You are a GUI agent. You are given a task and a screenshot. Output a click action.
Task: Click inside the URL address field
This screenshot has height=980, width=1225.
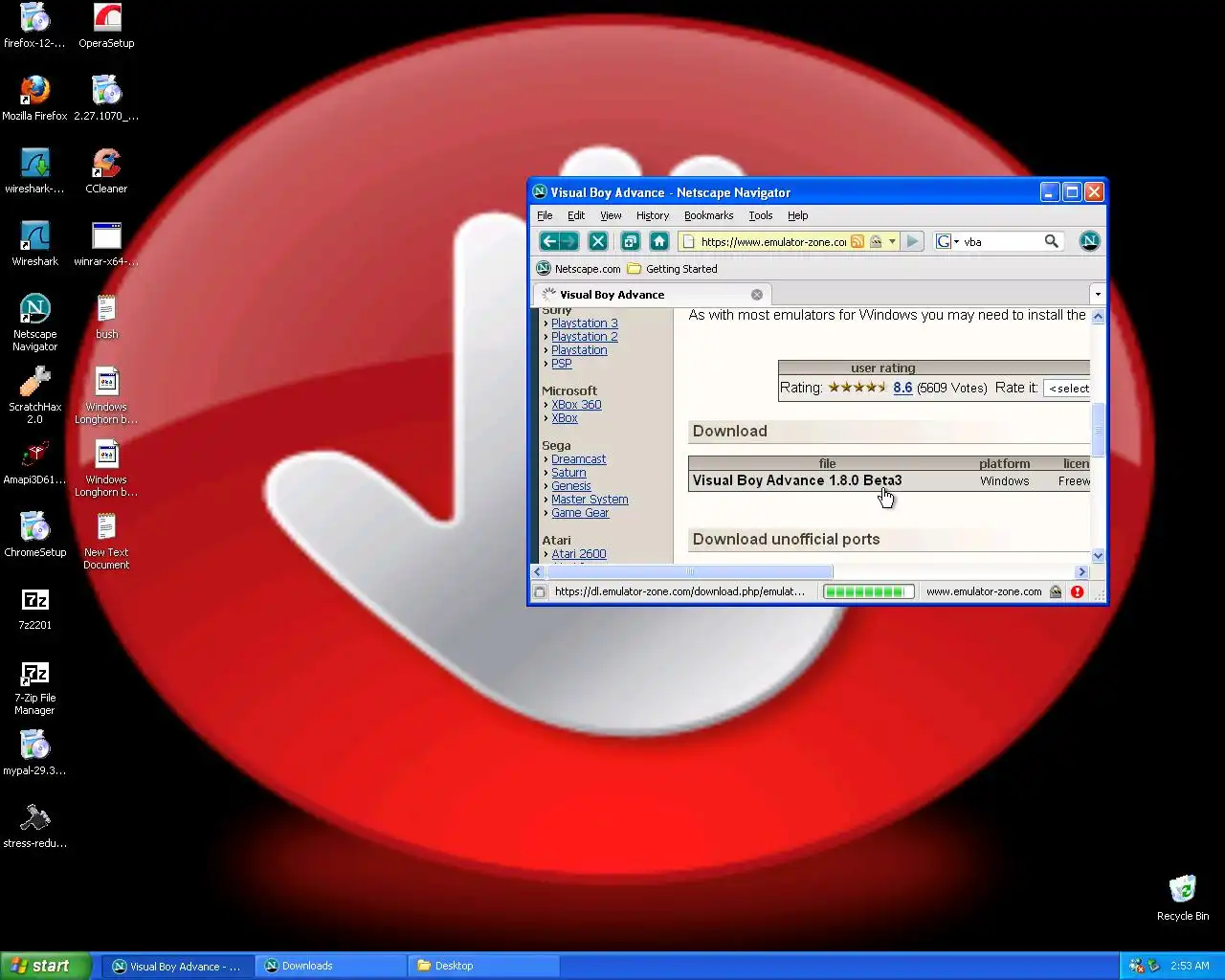(773, 241)
